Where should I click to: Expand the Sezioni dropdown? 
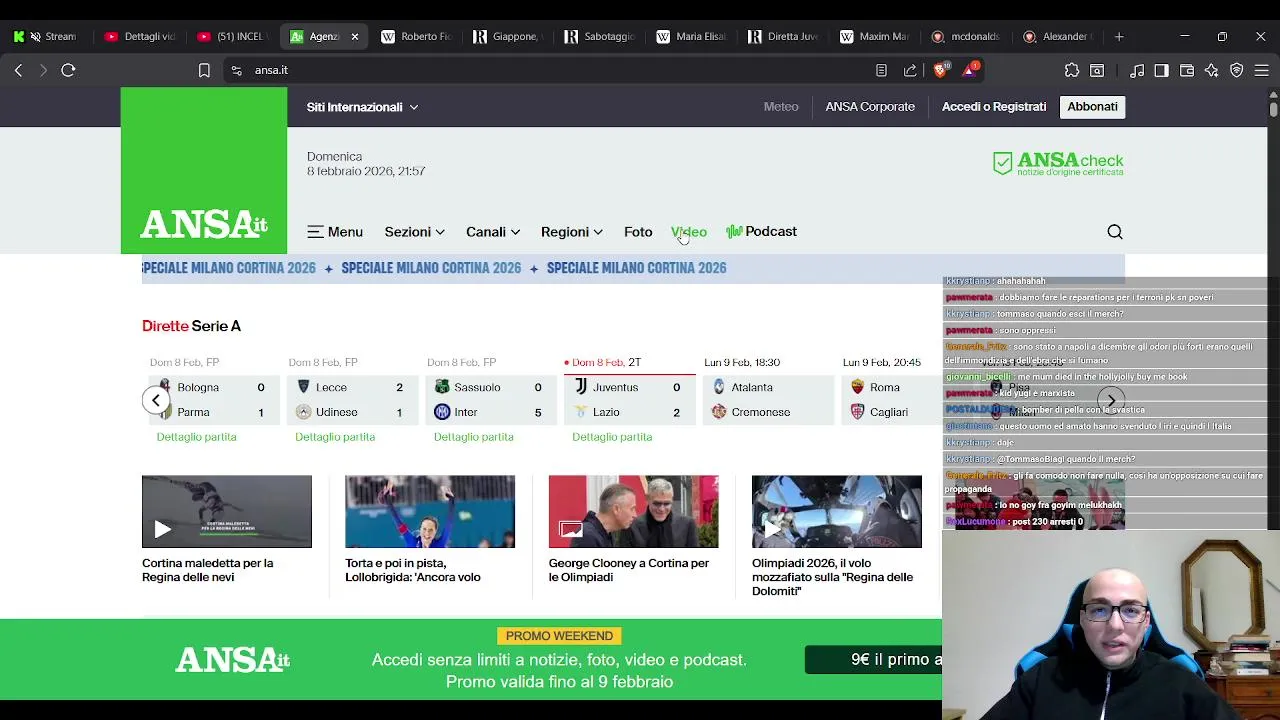coord(414,232)
